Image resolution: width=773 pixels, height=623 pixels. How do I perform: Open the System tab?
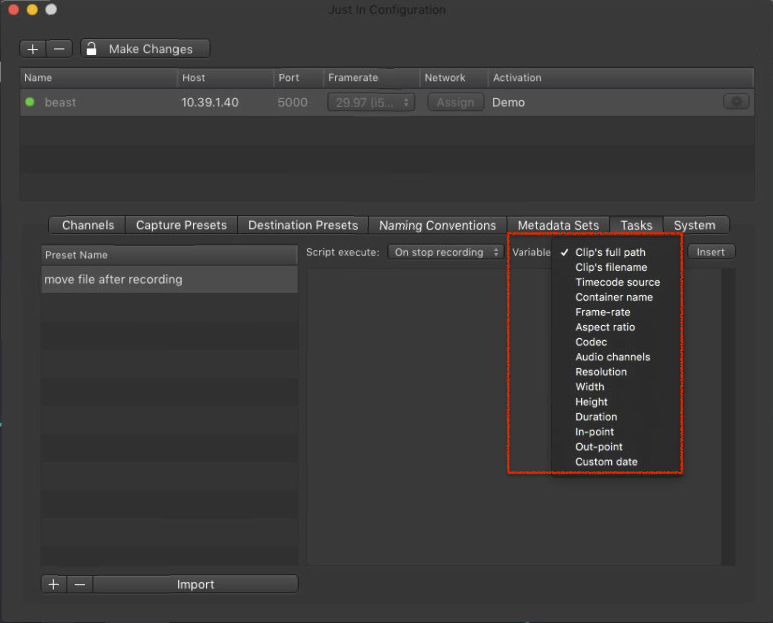695,225
